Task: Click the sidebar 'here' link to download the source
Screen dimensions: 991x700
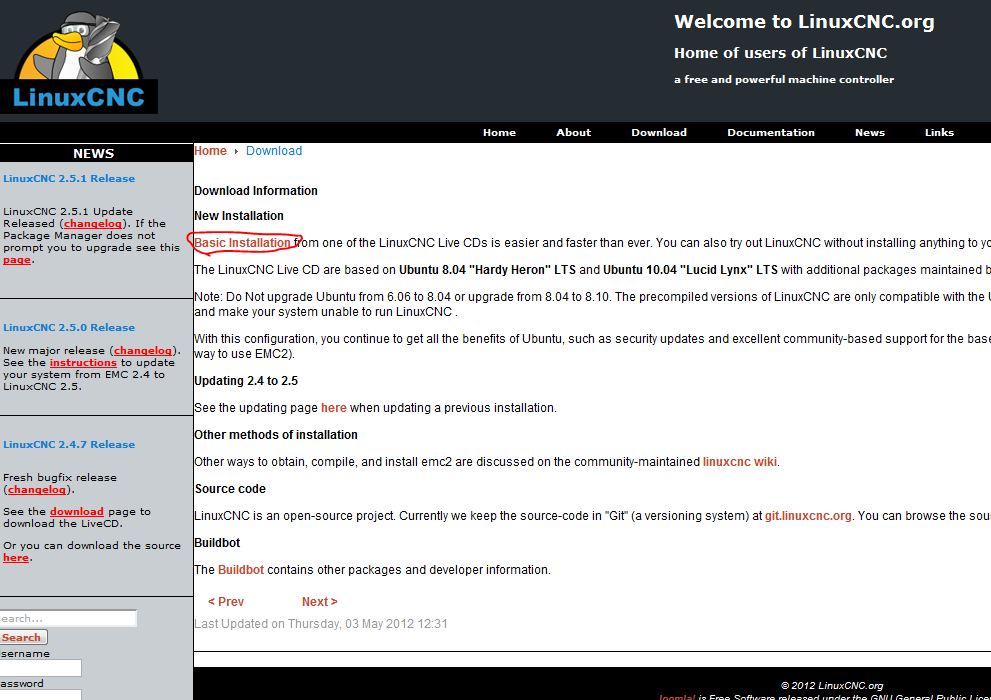Action: click(x=16, y=558)
